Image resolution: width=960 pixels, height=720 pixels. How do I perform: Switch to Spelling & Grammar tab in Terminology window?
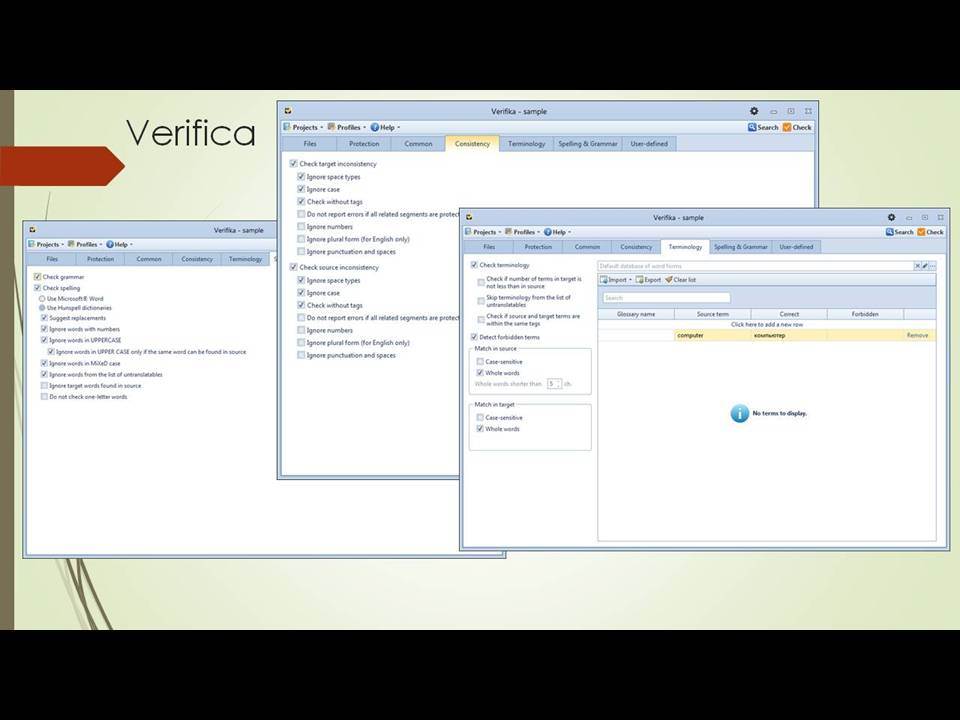[x=740, y=247]
